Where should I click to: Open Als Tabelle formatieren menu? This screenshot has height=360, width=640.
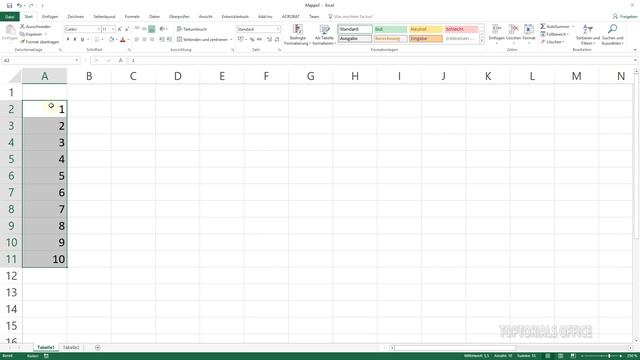pyautogui.click(x=324, y=34)
